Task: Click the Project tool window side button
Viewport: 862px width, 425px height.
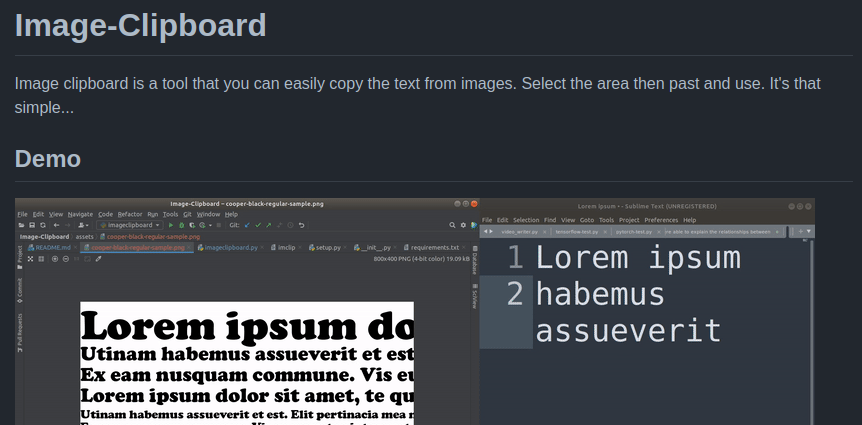Action: pos(19,255)
